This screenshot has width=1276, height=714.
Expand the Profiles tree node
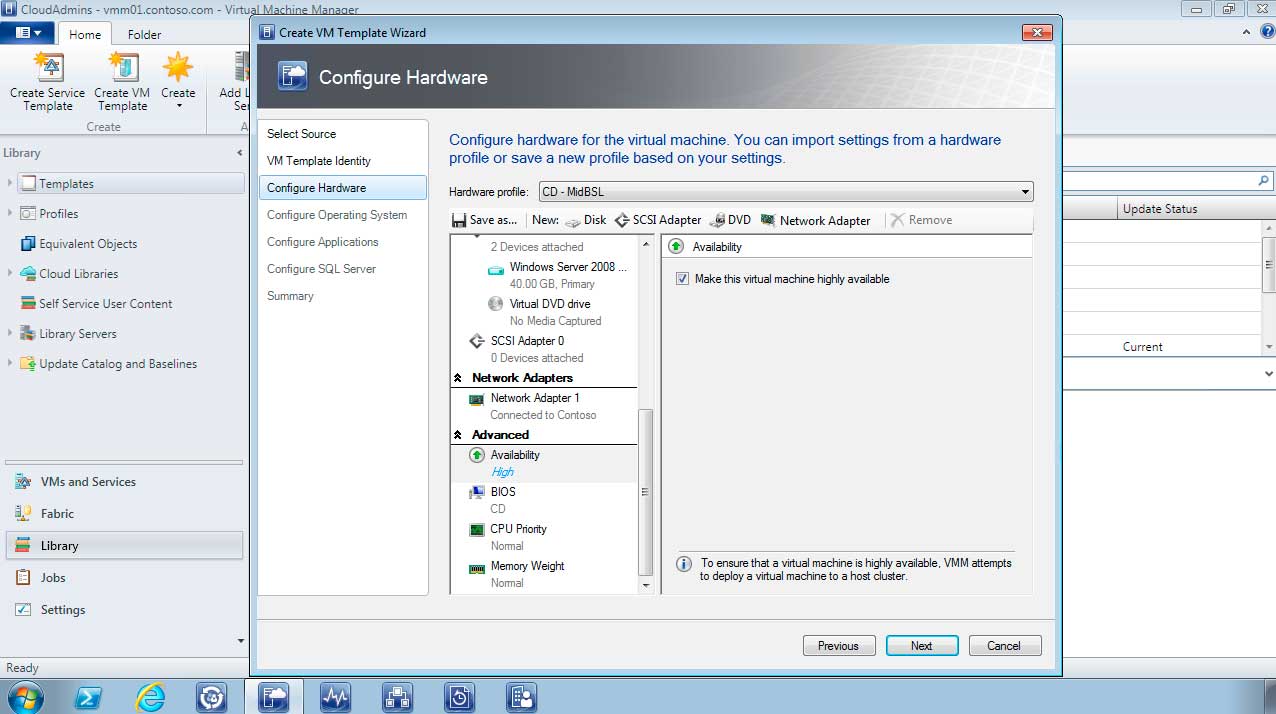[x=11, y=213]
